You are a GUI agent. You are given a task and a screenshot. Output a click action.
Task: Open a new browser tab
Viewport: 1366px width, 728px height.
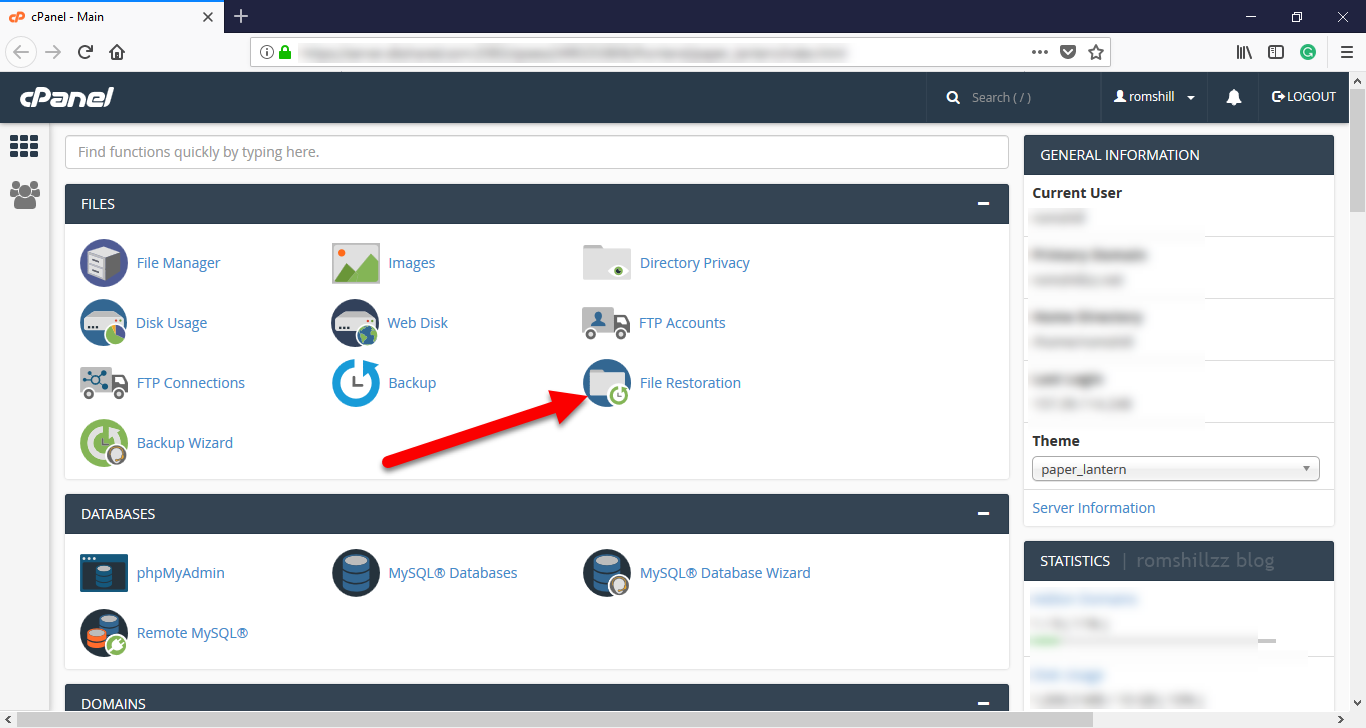click(x=241, y=16)
